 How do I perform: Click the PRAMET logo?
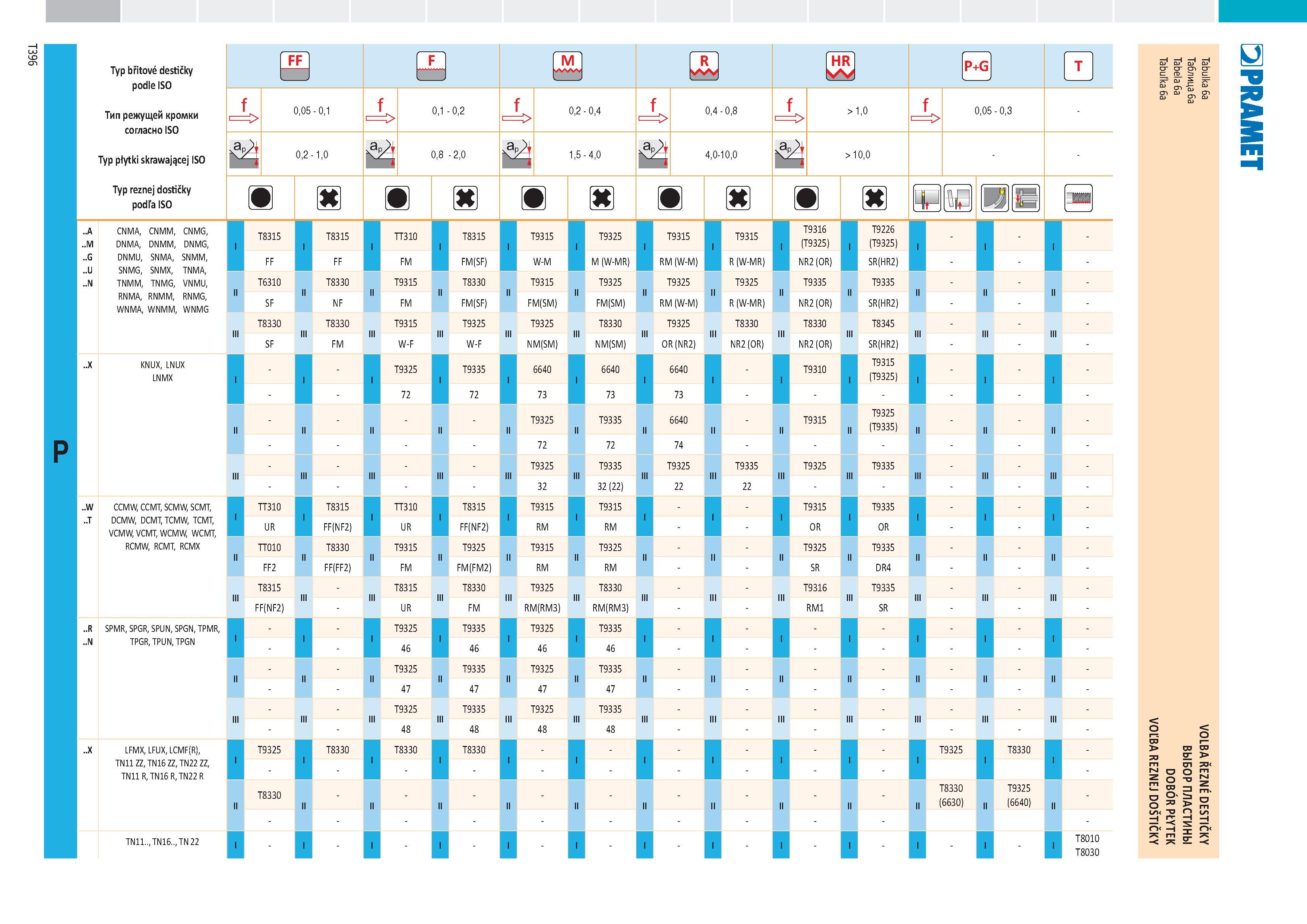coord(1251,107)
